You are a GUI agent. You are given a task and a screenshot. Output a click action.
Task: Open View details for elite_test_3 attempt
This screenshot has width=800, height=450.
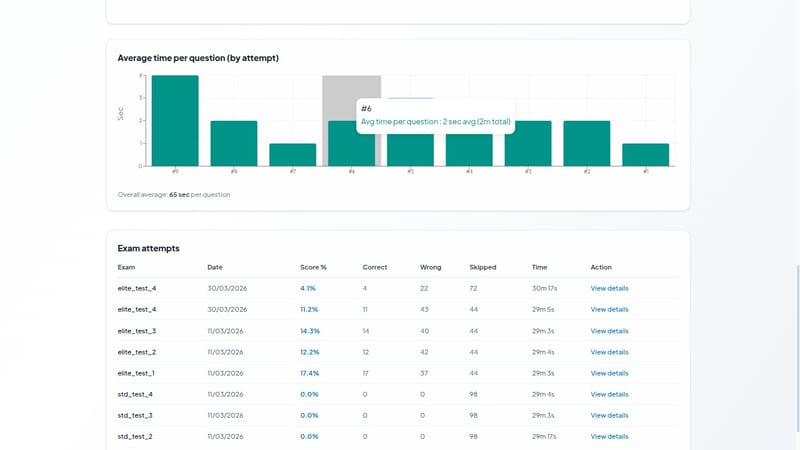[x=609, y=331]
